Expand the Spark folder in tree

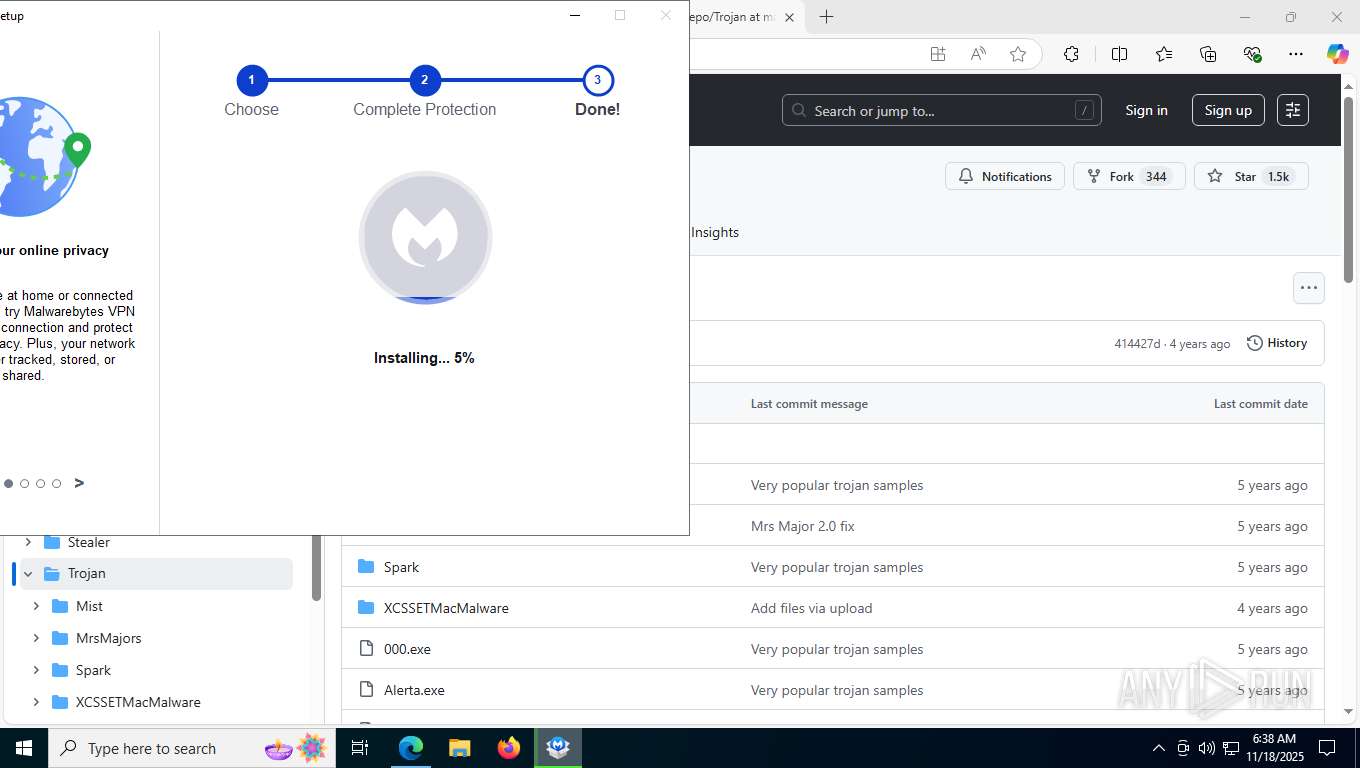(36, 670)
